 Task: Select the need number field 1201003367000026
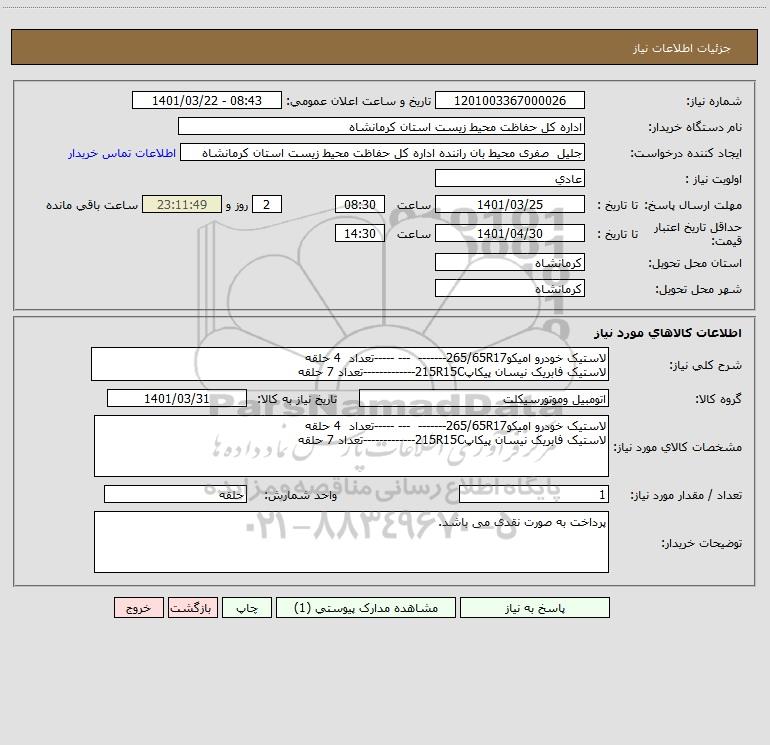[510, 100]
